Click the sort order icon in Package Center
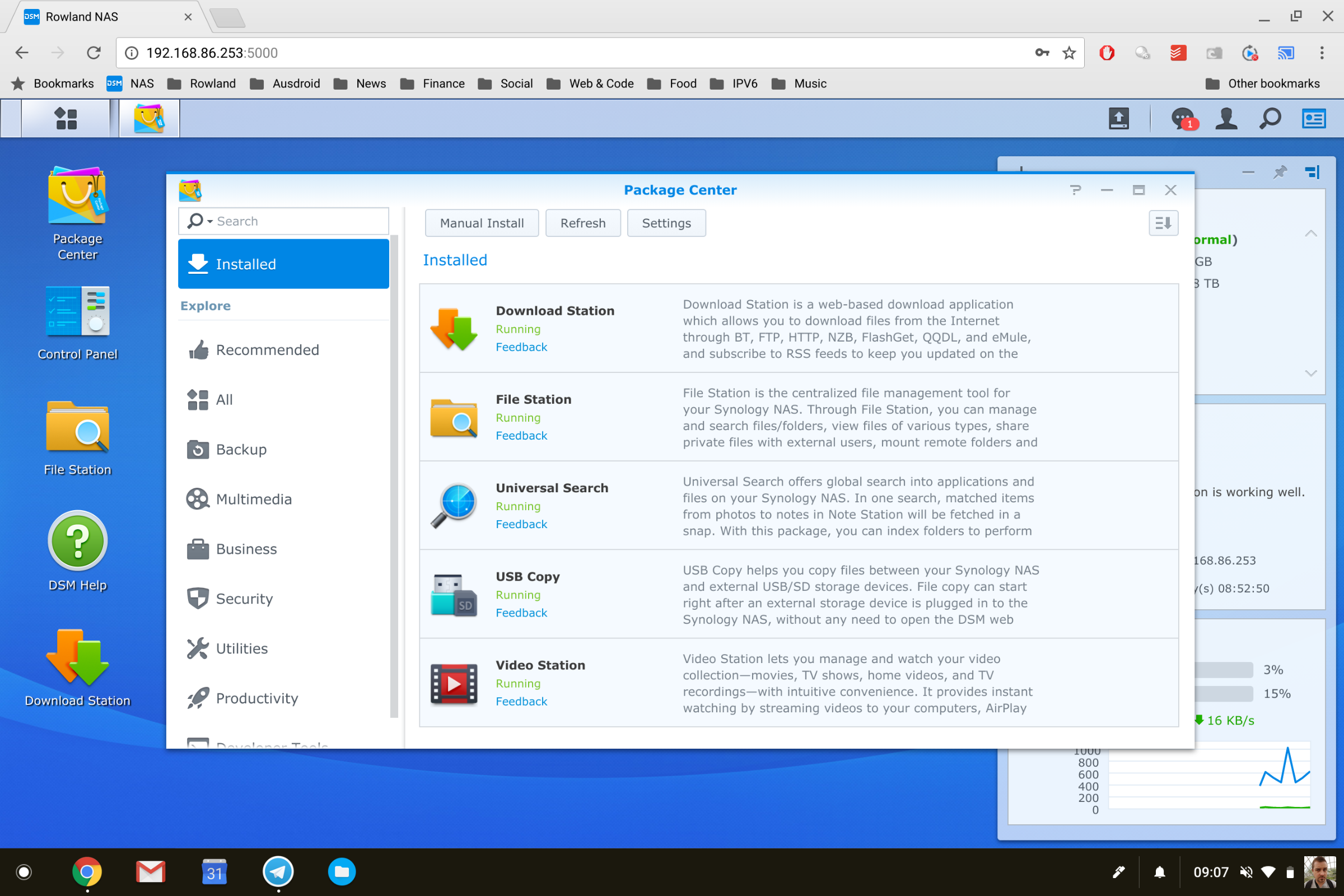 pyautogui.click(x=1163, y=223)
